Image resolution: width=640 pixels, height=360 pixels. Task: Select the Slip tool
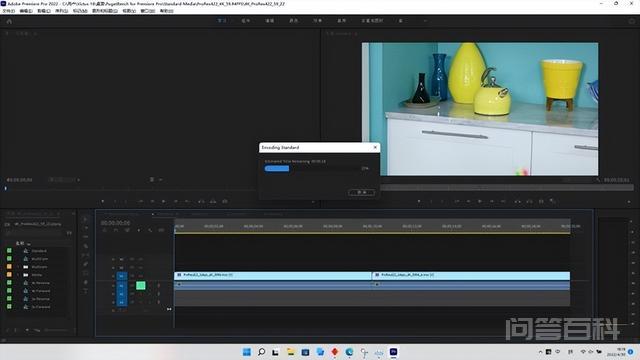pos(85,255)
